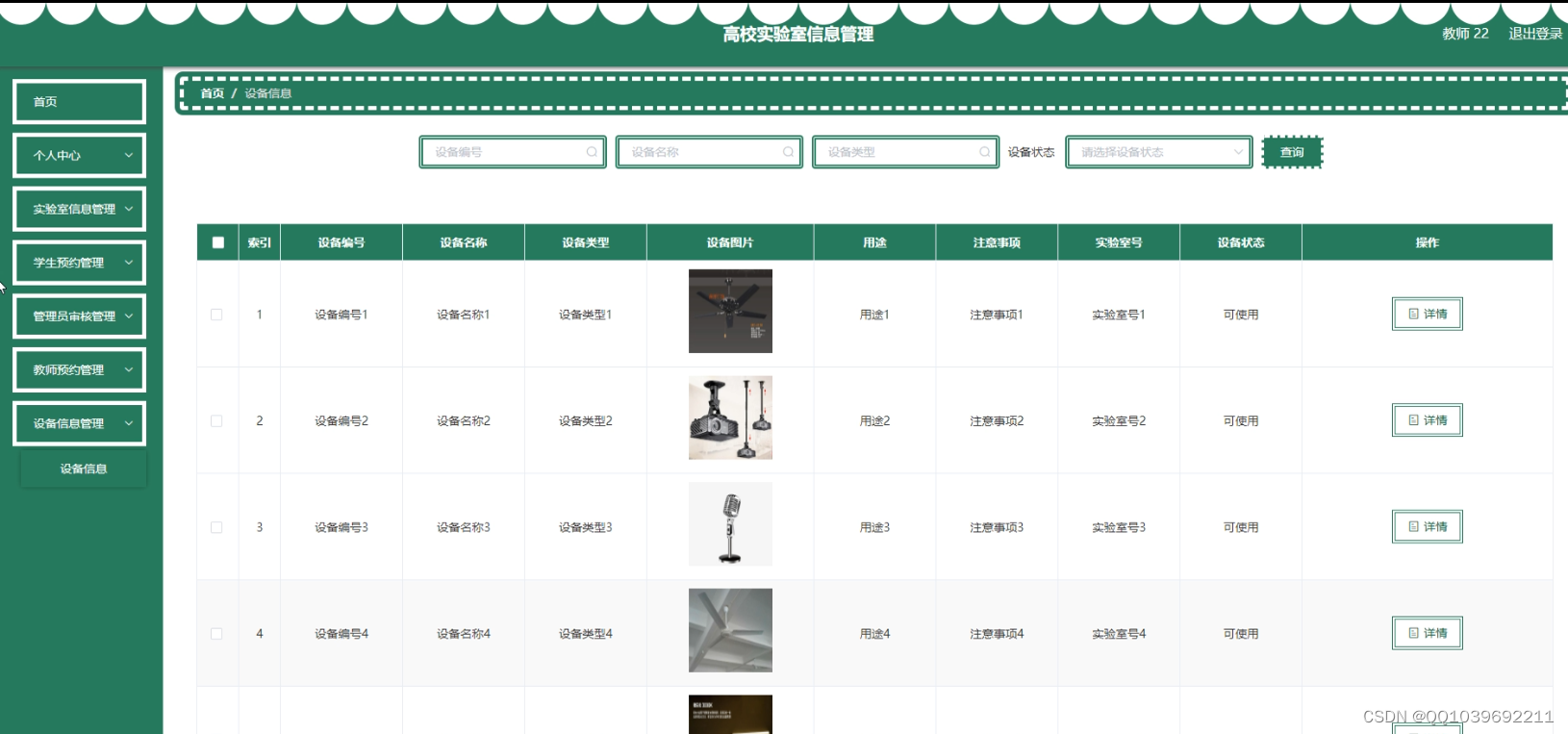The width and height of the screenshot is (1568, 734).
Task: Click the 设备类型 column header
Action: 586,242
